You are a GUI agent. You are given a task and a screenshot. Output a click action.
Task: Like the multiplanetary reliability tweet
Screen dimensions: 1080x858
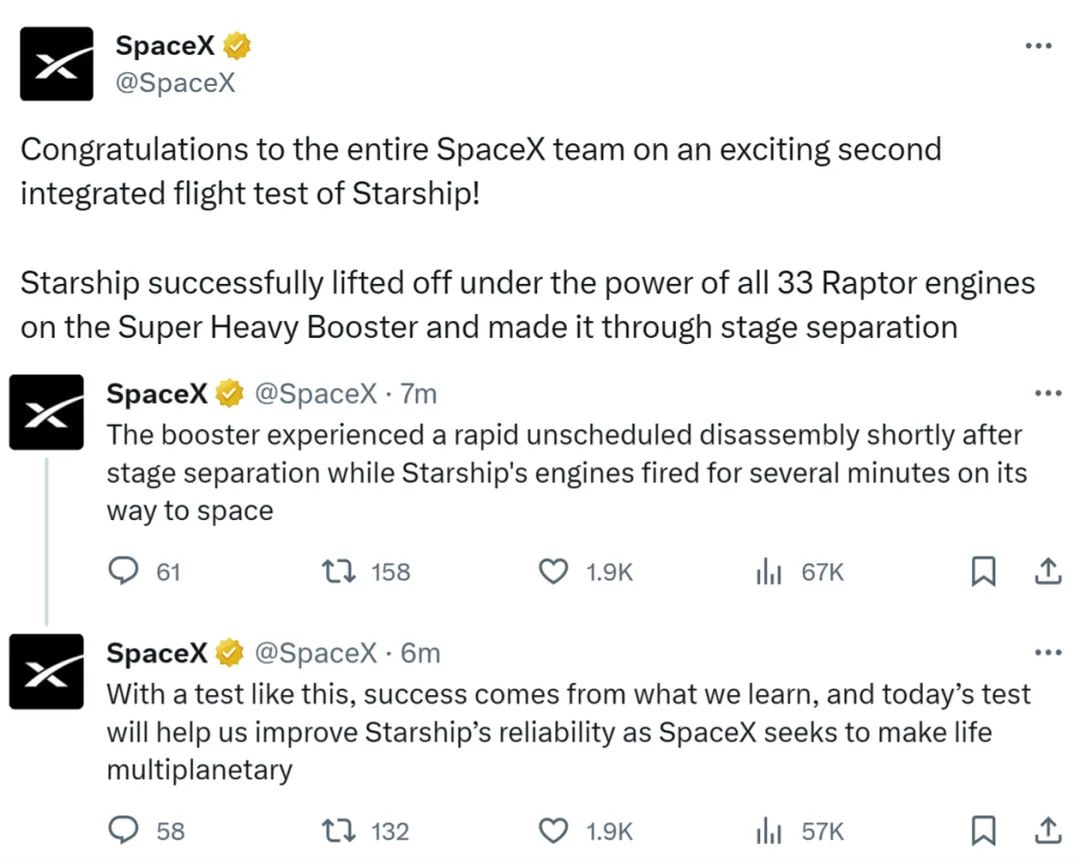tap(553, 830)
